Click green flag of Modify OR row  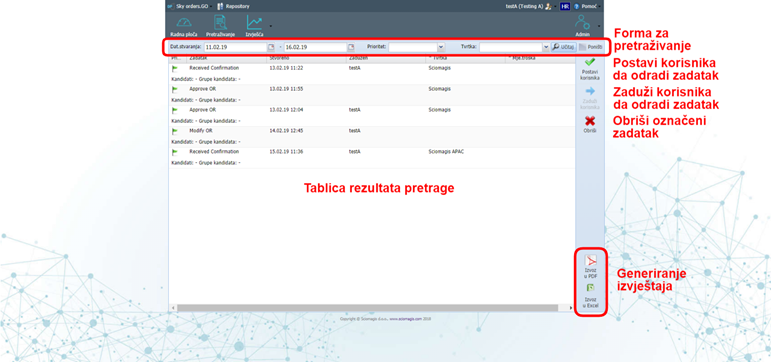(175, 131)
